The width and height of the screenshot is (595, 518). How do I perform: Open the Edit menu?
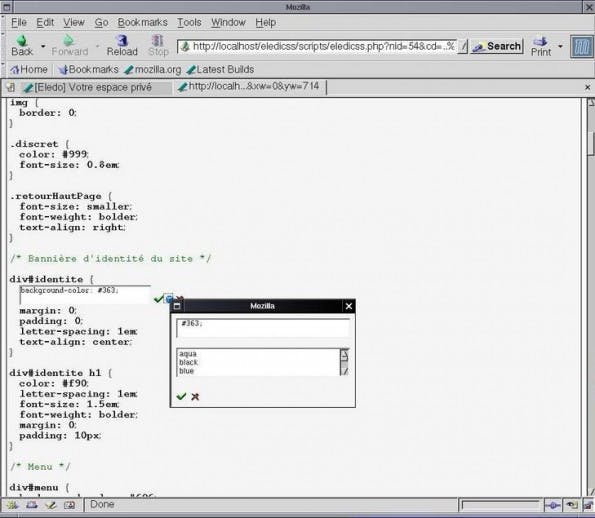pyautogui.click(x=45, y=22)
